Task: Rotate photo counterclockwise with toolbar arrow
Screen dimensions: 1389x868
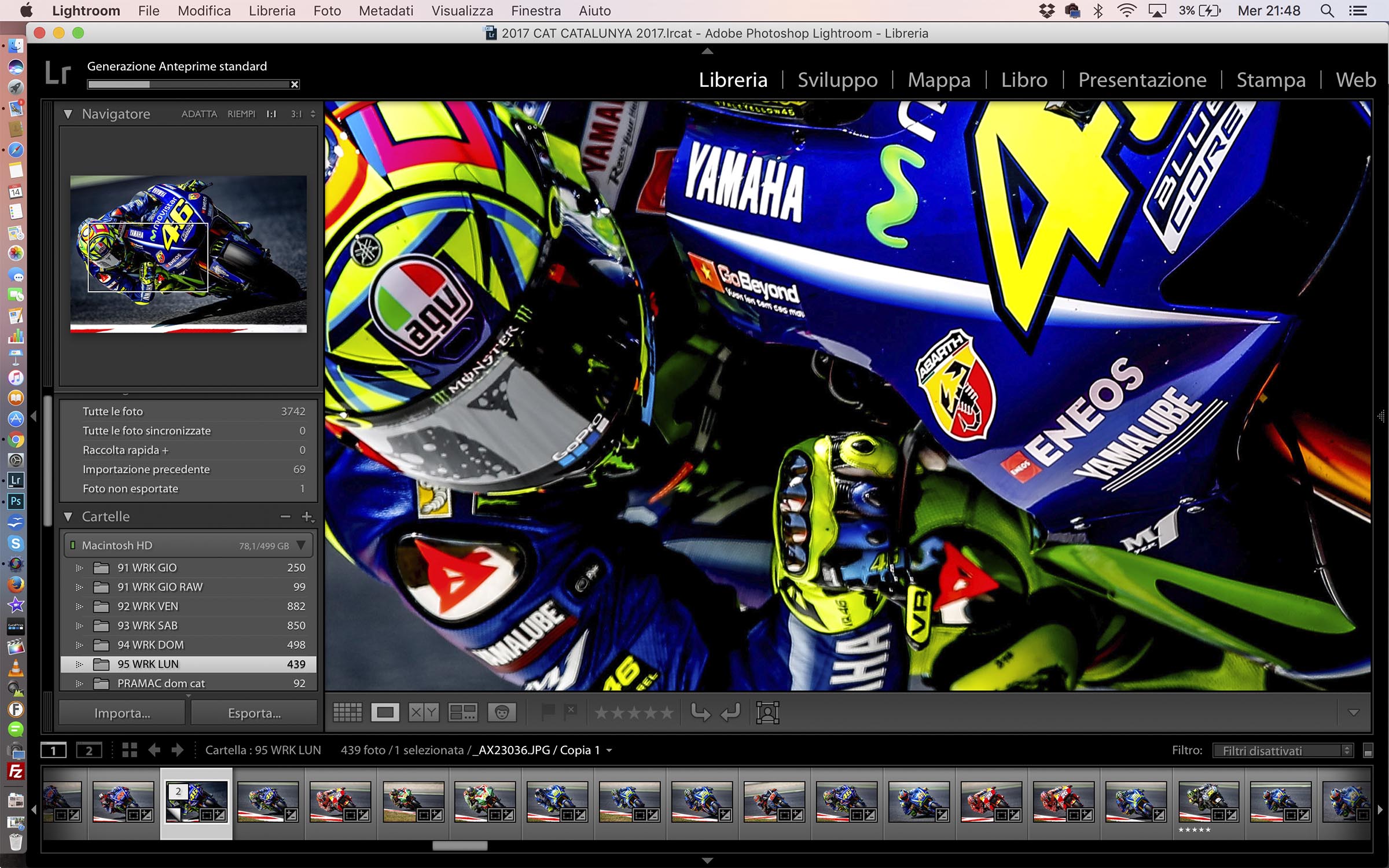Action: click(x=700, y=712)
